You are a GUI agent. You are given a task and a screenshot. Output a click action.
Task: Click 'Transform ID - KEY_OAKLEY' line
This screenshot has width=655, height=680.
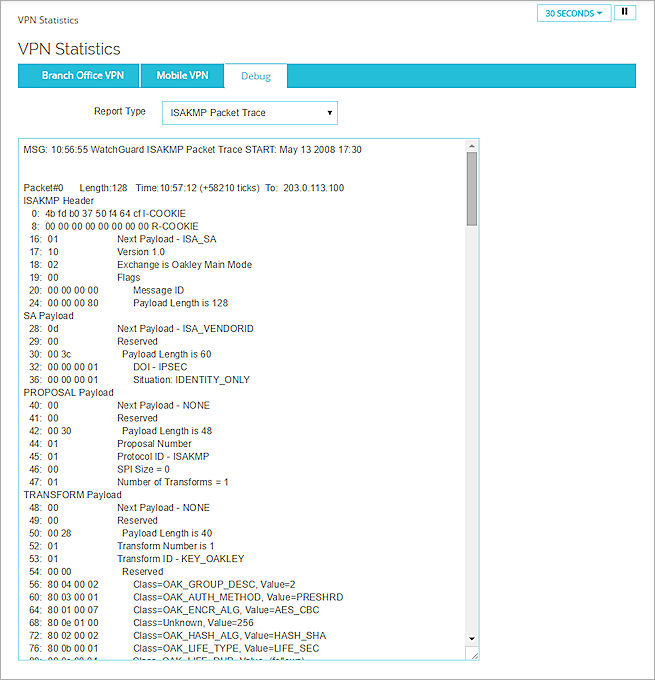(137, 559)
